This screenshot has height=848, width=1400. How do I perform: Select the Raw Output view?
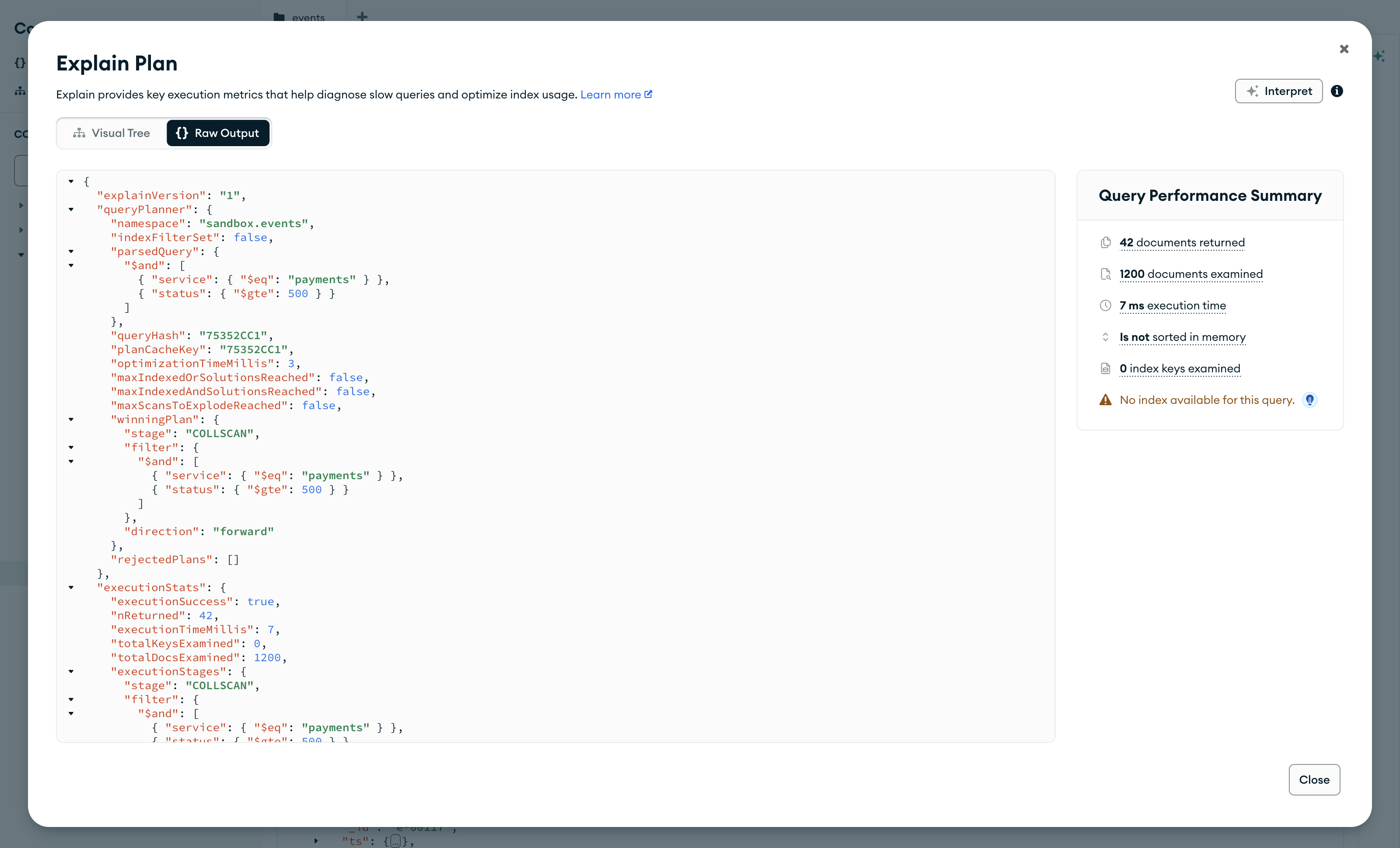coord(217,133)
